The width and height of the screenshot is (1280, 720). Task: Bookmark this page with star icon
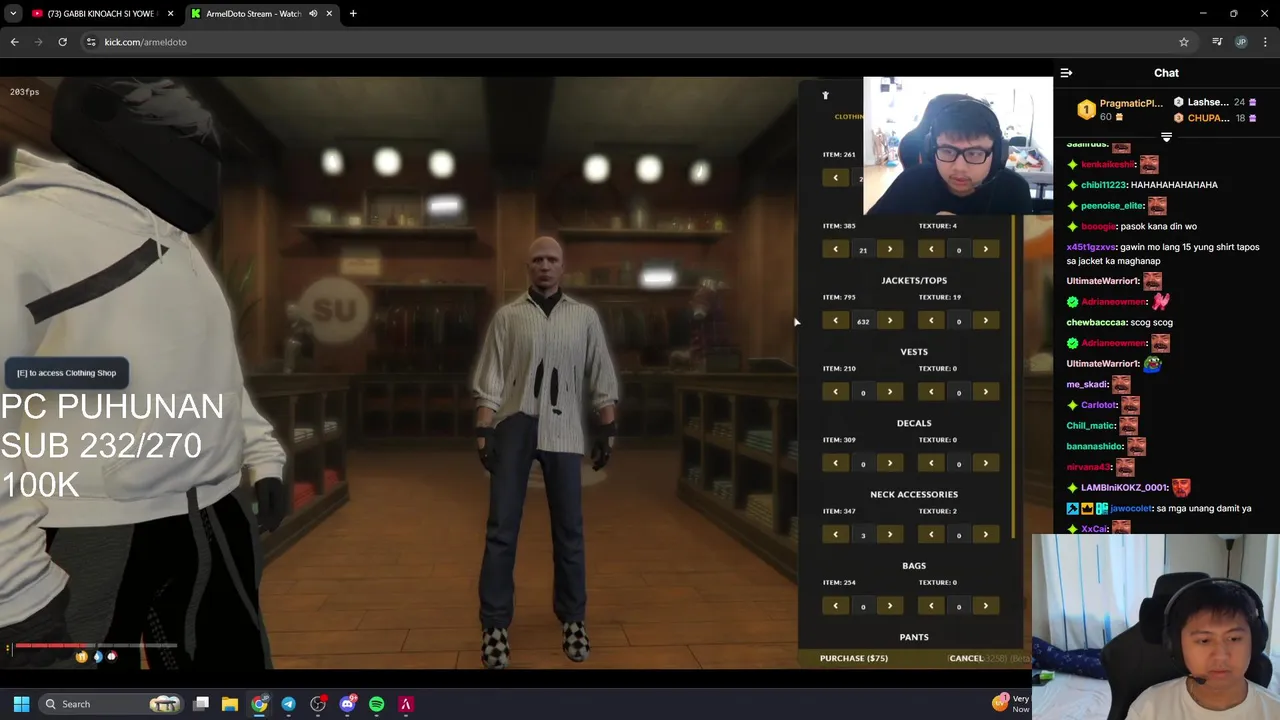[1184, 42]
